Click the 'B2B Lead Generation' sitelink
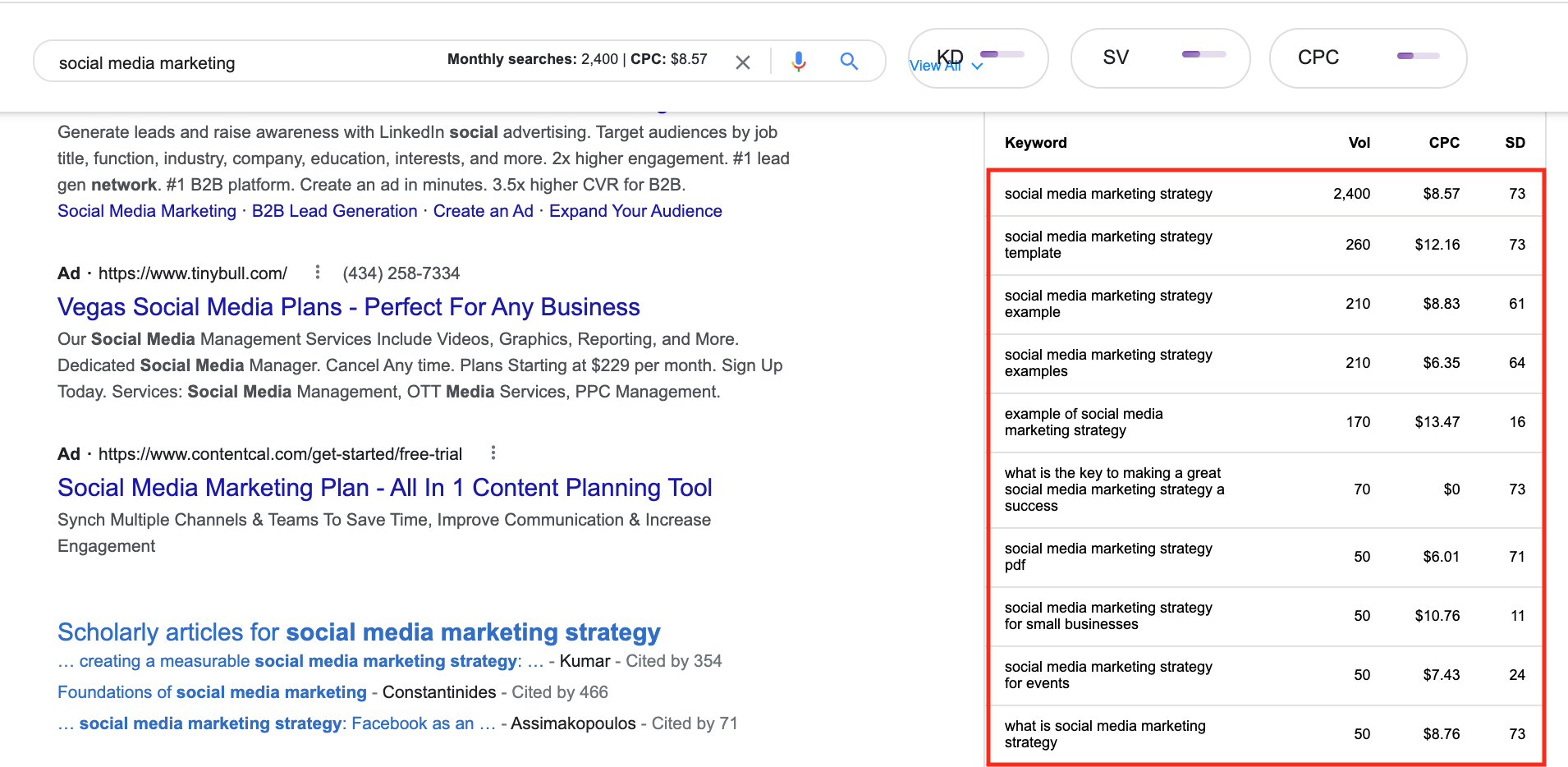This screenshot has width=1568, height=767. point(334,210)
